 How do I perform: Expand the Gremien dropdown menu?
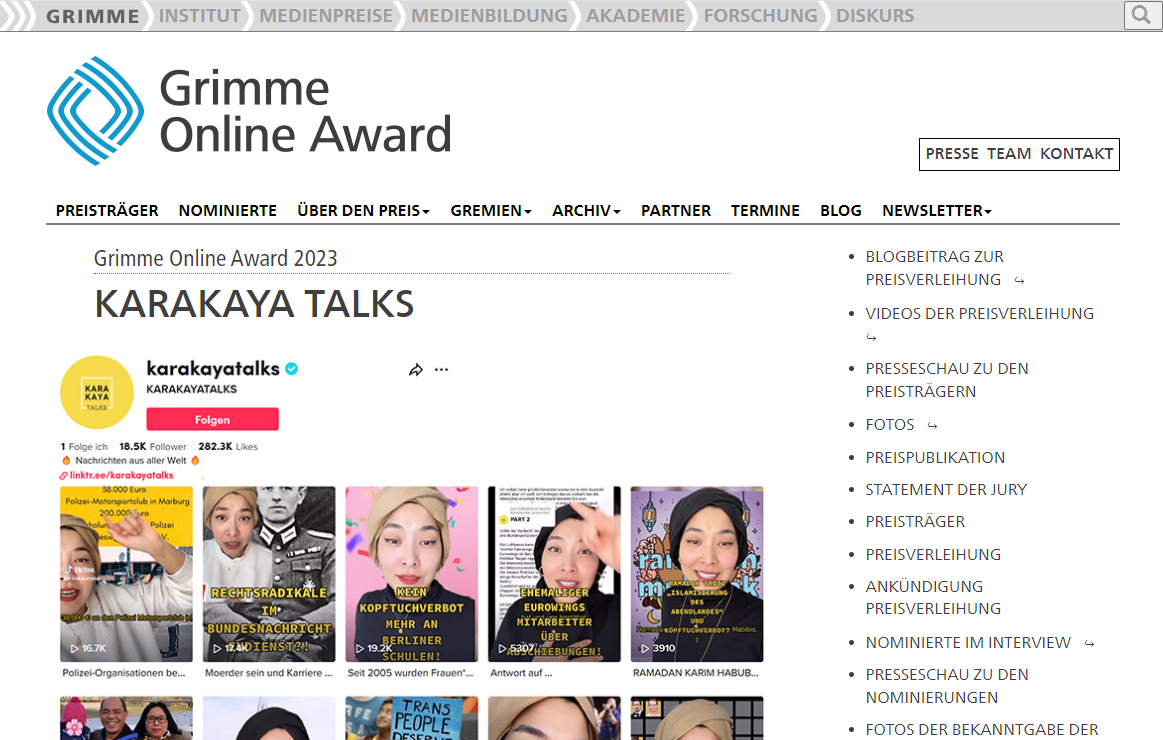click(491, 211)
